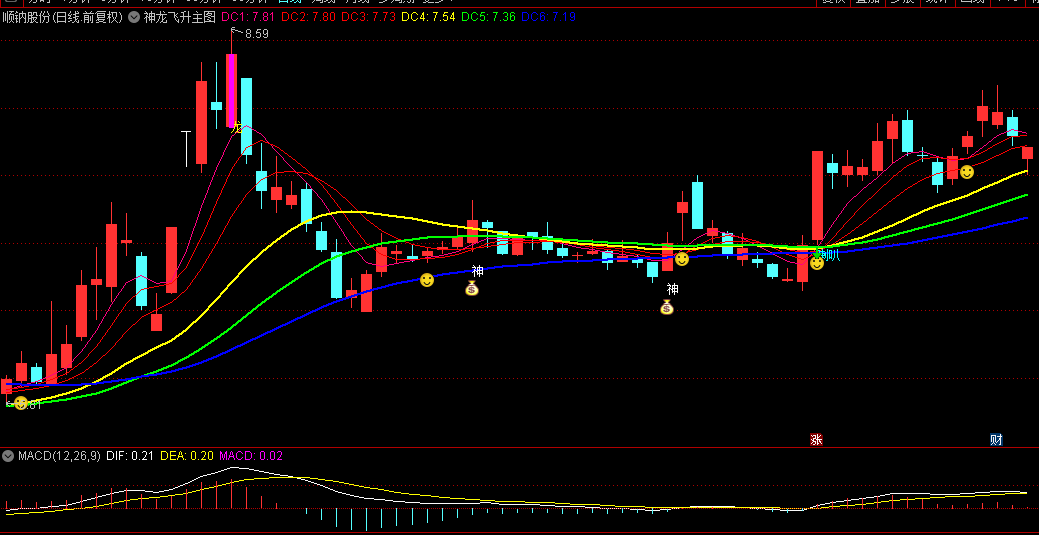The width and height of the screenshot is (1039, 535).
Task: Click the DIF: 0.21 readout
Action: click(130, 456)
